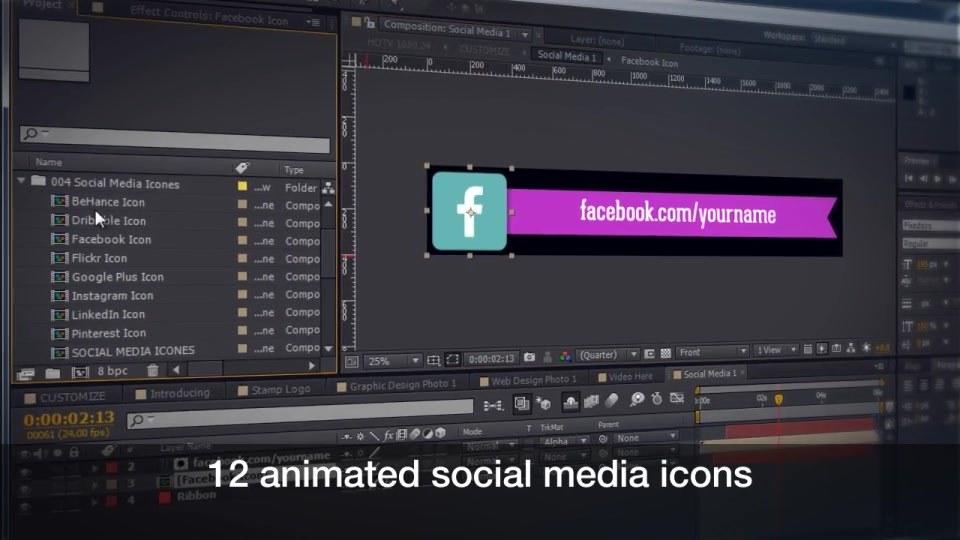Viewport: 960px width, 540px height.
Task: Click the viewer current time 0:00:02:13
Action: coord(492,358)
